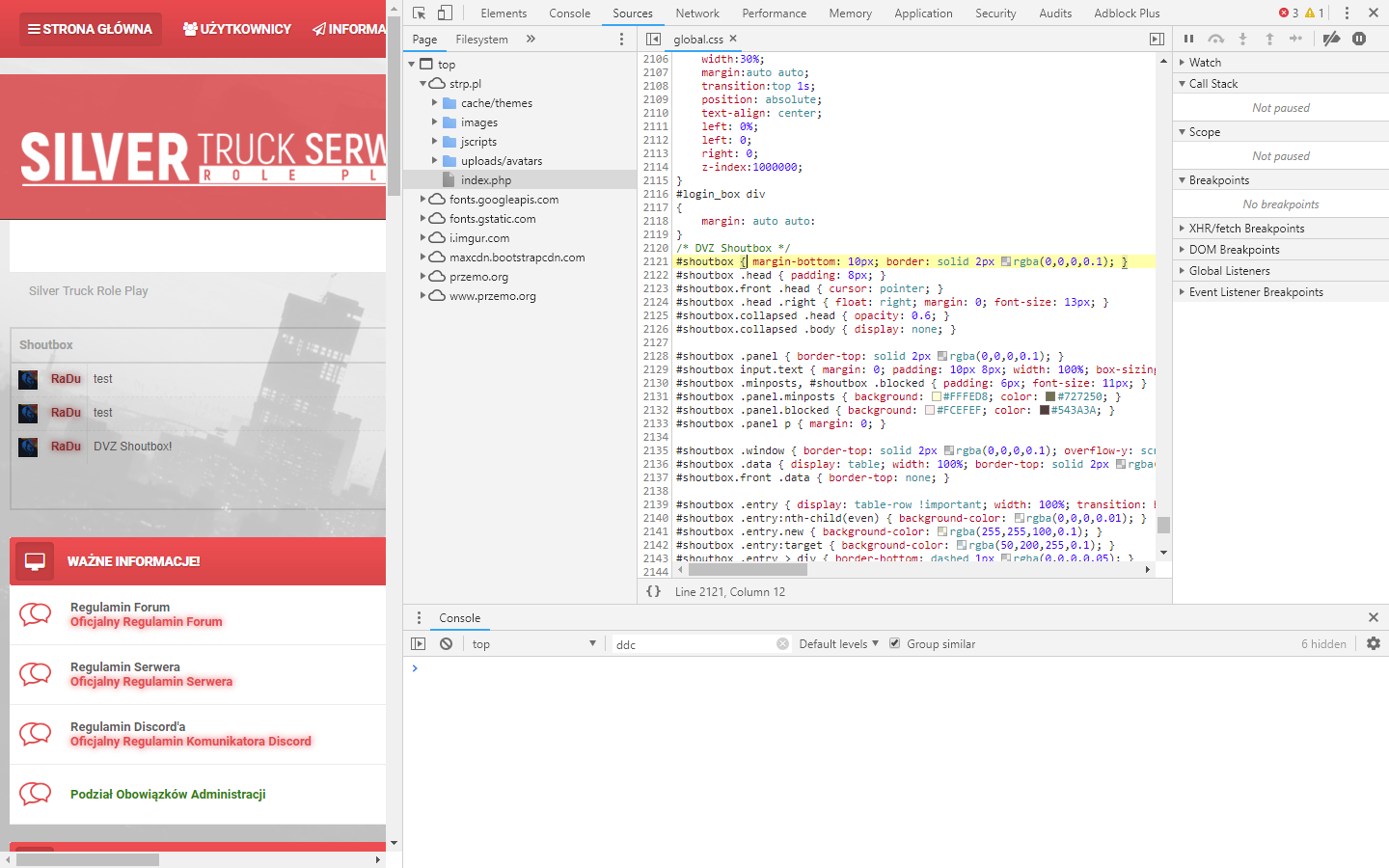The width and height of the screenshot is (1389, 868).
Task: Switch to the Network tab
Action: pyautogui.click(x=697, y=14)
